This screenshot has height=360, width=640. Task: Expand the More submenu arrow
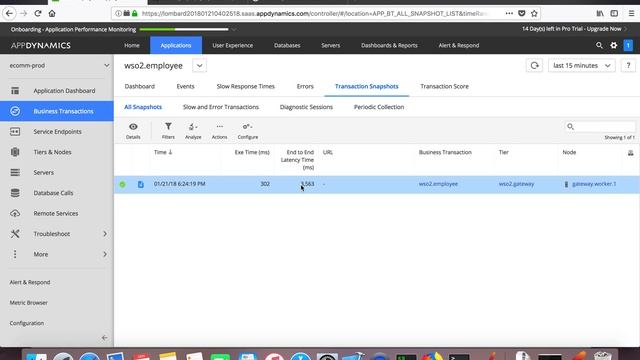105,254
